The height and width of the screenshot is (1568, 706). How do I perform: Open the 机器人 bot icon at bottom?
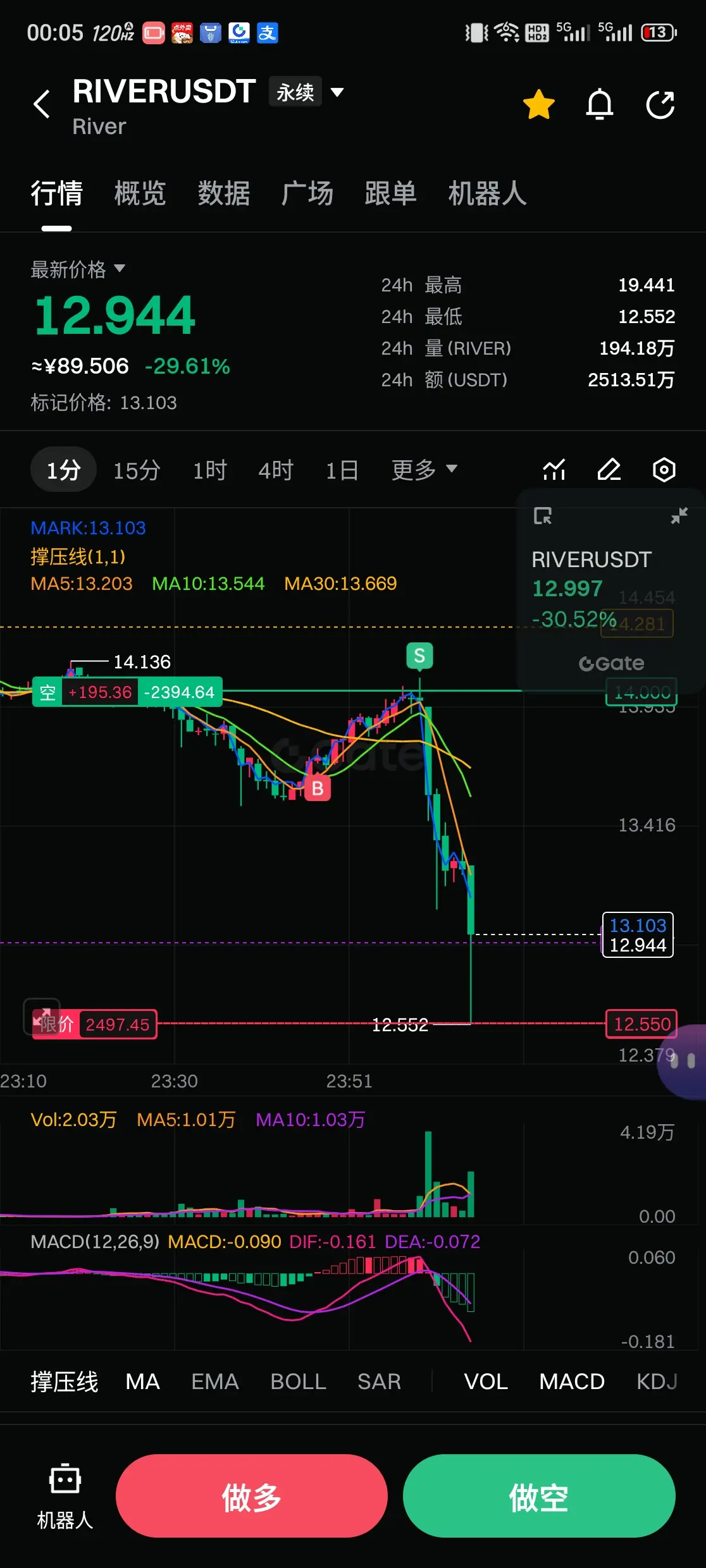pos(65,1496)
